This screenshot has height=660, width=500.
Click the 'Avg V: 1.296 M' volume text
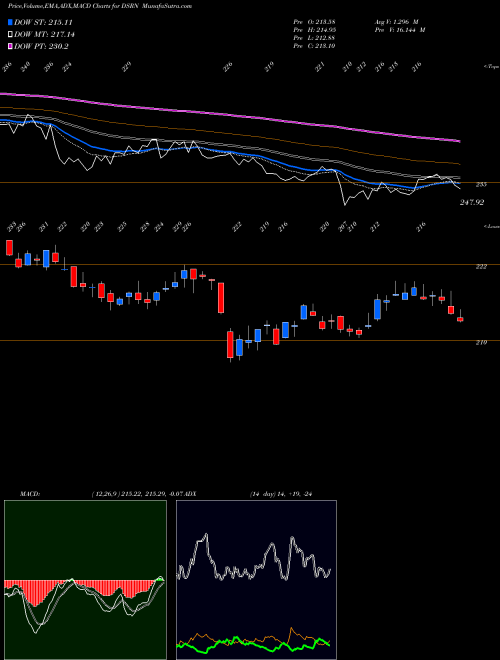coord(396,22)
